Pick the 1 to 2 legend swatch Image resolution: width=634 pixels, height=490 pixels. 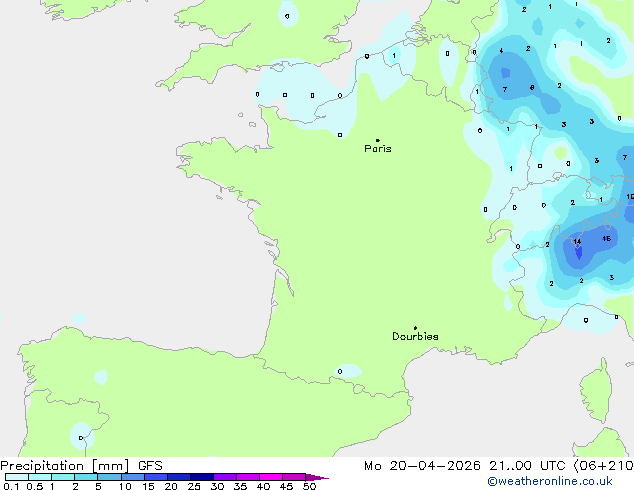[x=63, y=477]
